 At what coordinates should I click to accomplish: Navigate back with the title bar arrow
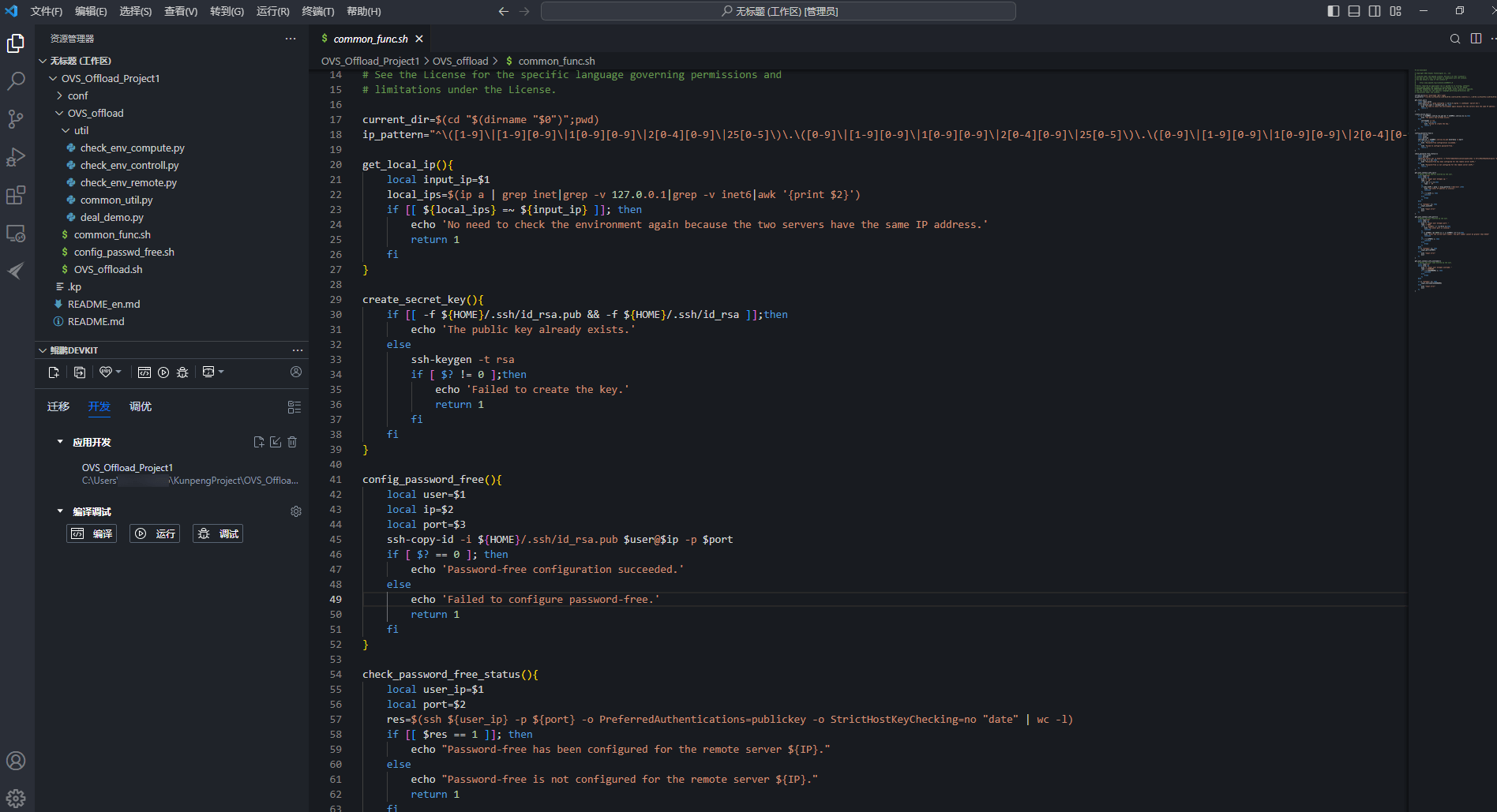click(503, 11)
